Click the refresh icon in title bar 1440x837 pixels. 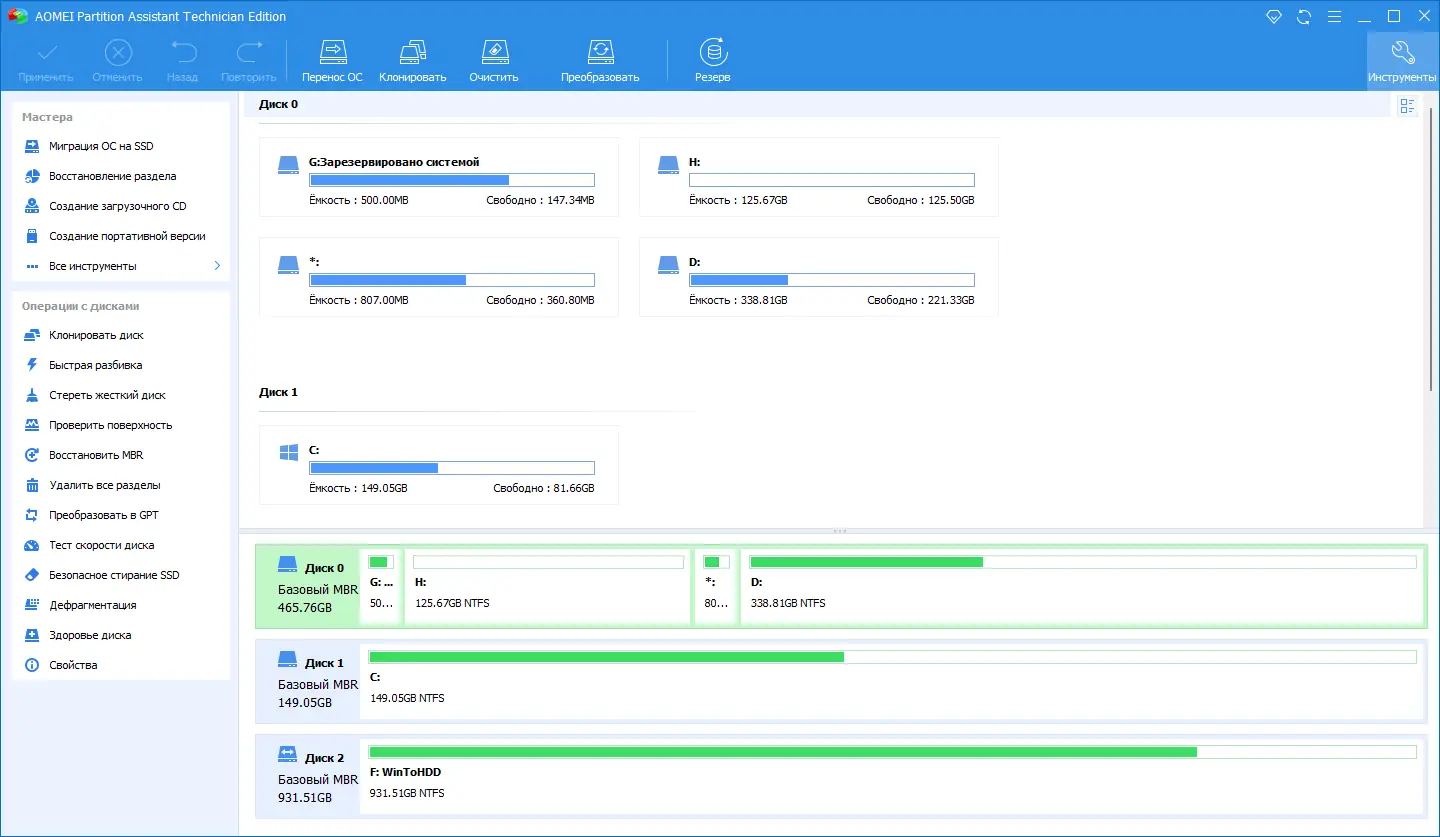click(x=1303, y=16)
